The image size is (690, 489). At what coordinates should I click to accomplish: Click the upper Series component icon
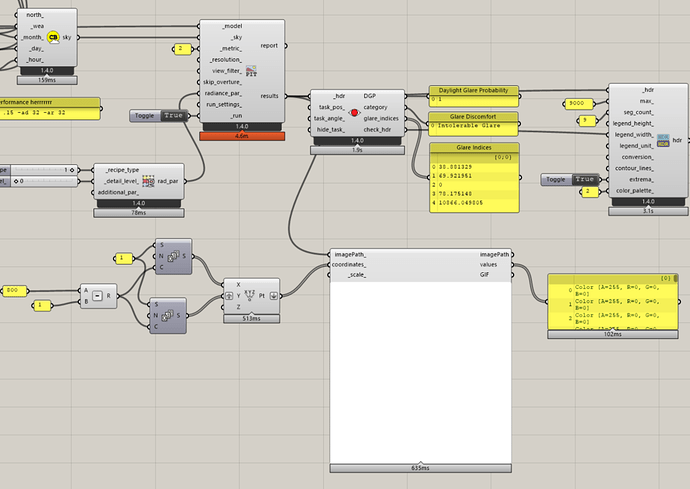click(173, 256)
